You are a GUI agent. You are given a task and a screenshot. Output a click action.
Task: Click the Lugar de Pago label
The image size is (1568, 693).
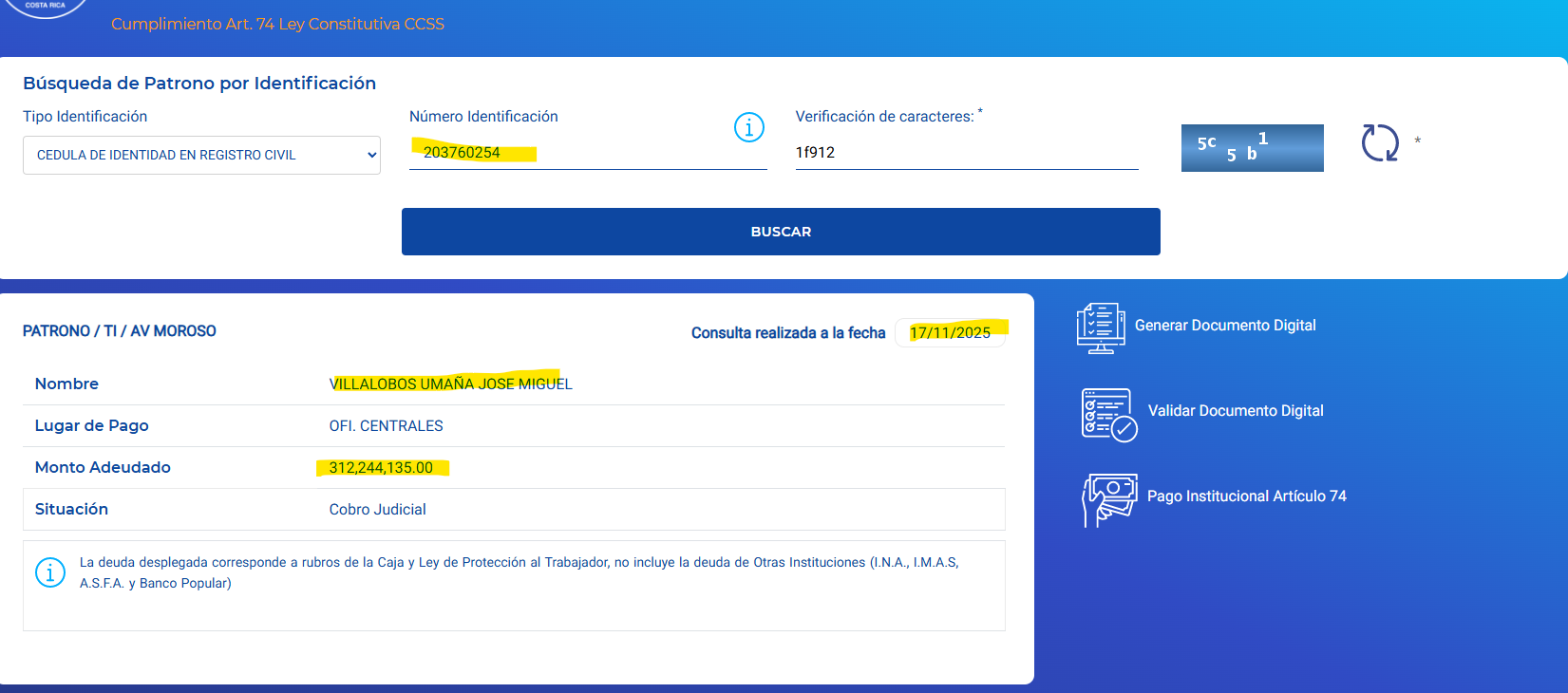click(x=91, y=425)
